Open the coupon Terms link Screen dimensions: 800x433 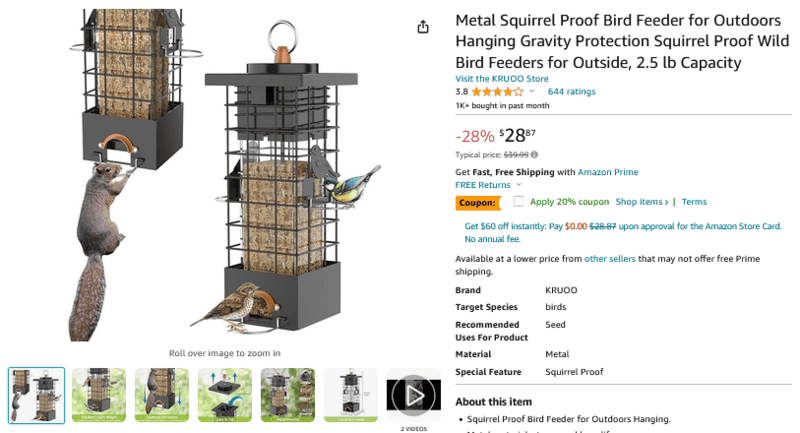694,202
